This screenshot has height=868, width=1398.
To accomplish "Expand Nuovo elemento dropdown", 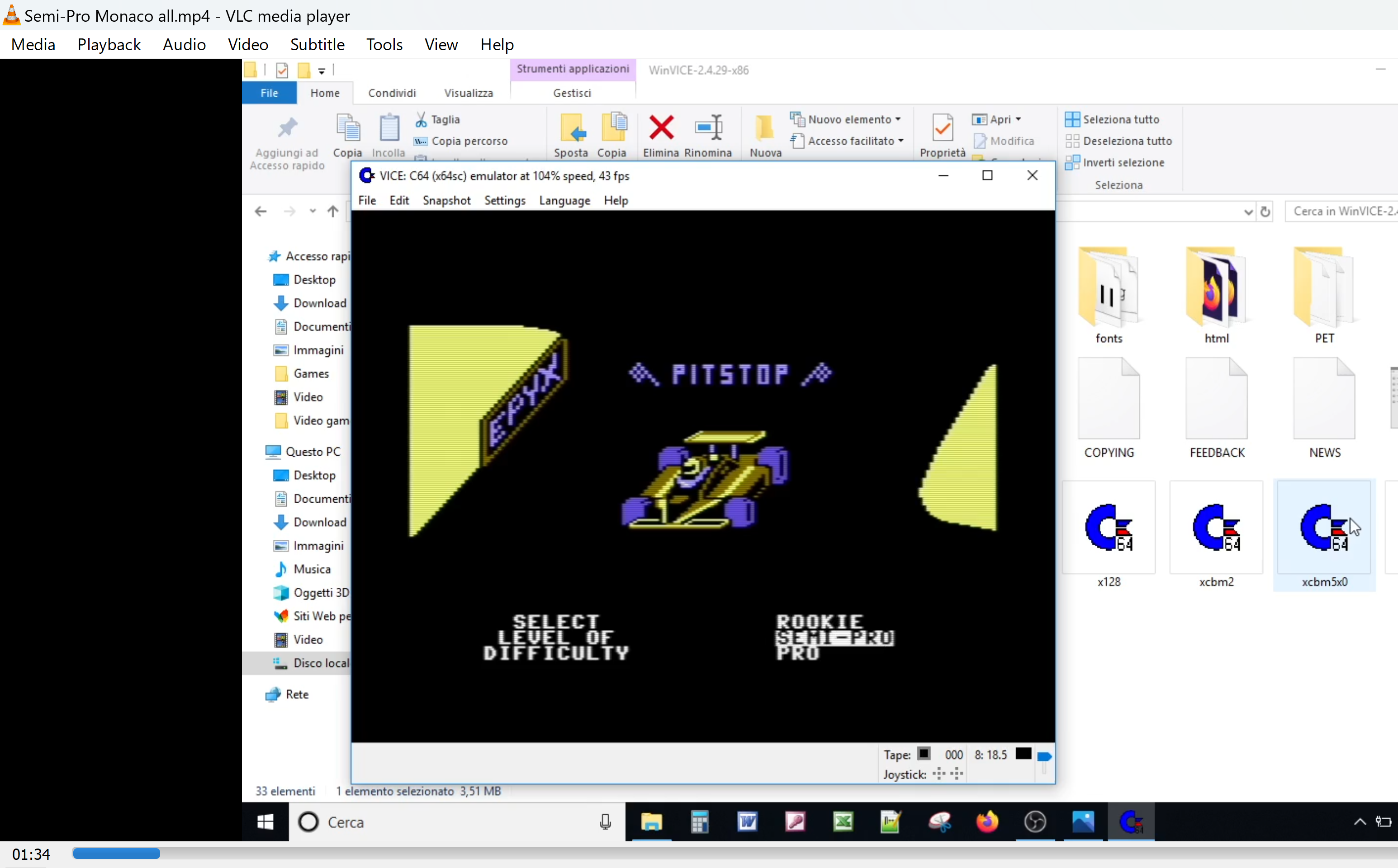I will coord(898,119).
